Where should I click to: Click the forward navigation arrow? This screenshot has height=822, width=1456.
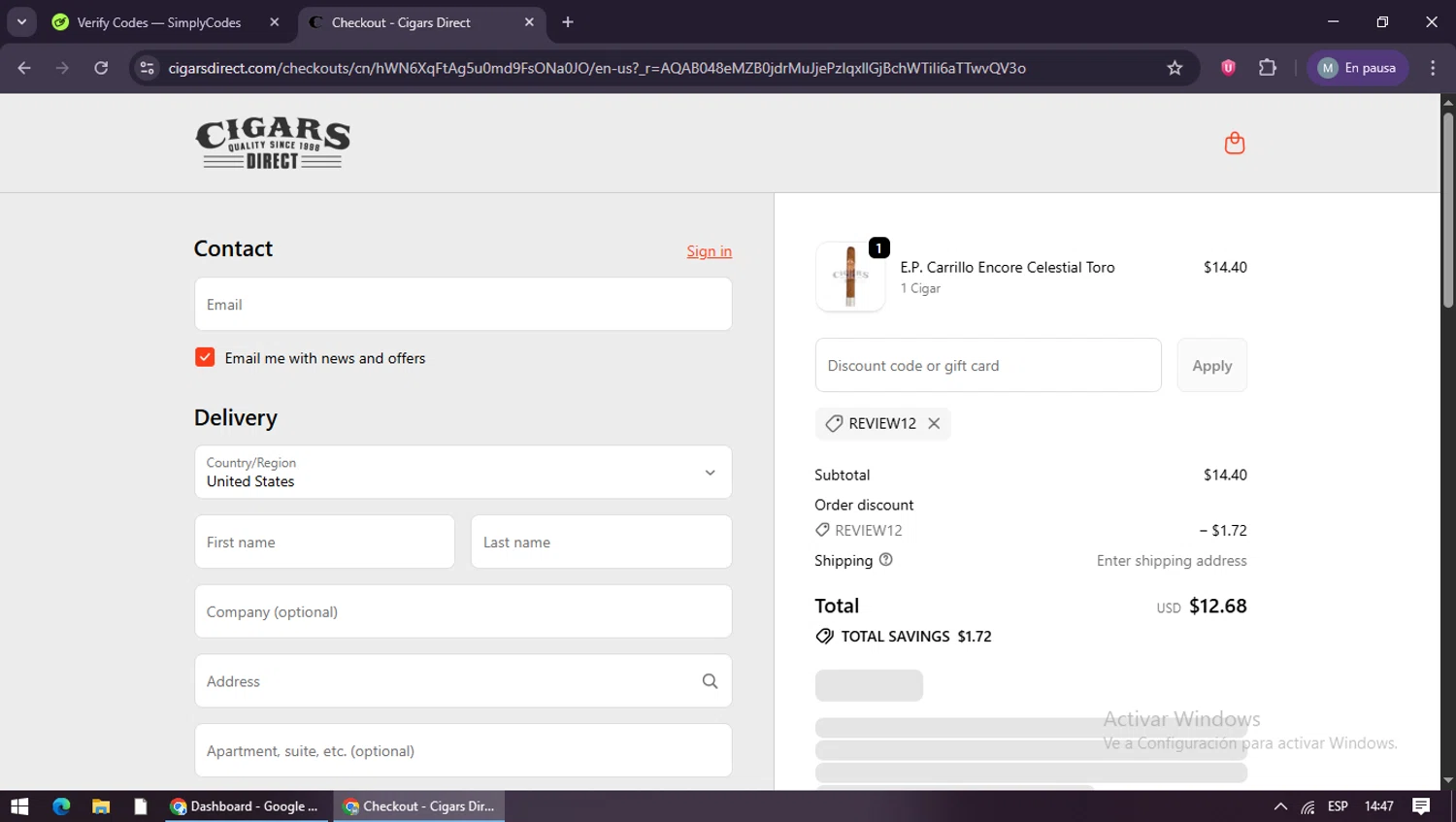pos(63,68)
